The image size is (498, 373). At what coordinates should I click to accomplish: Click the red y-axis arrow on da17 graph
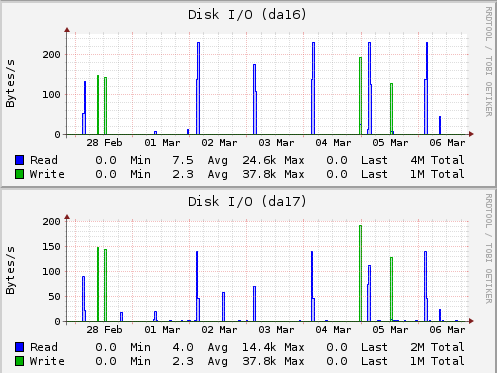[67, 217]
